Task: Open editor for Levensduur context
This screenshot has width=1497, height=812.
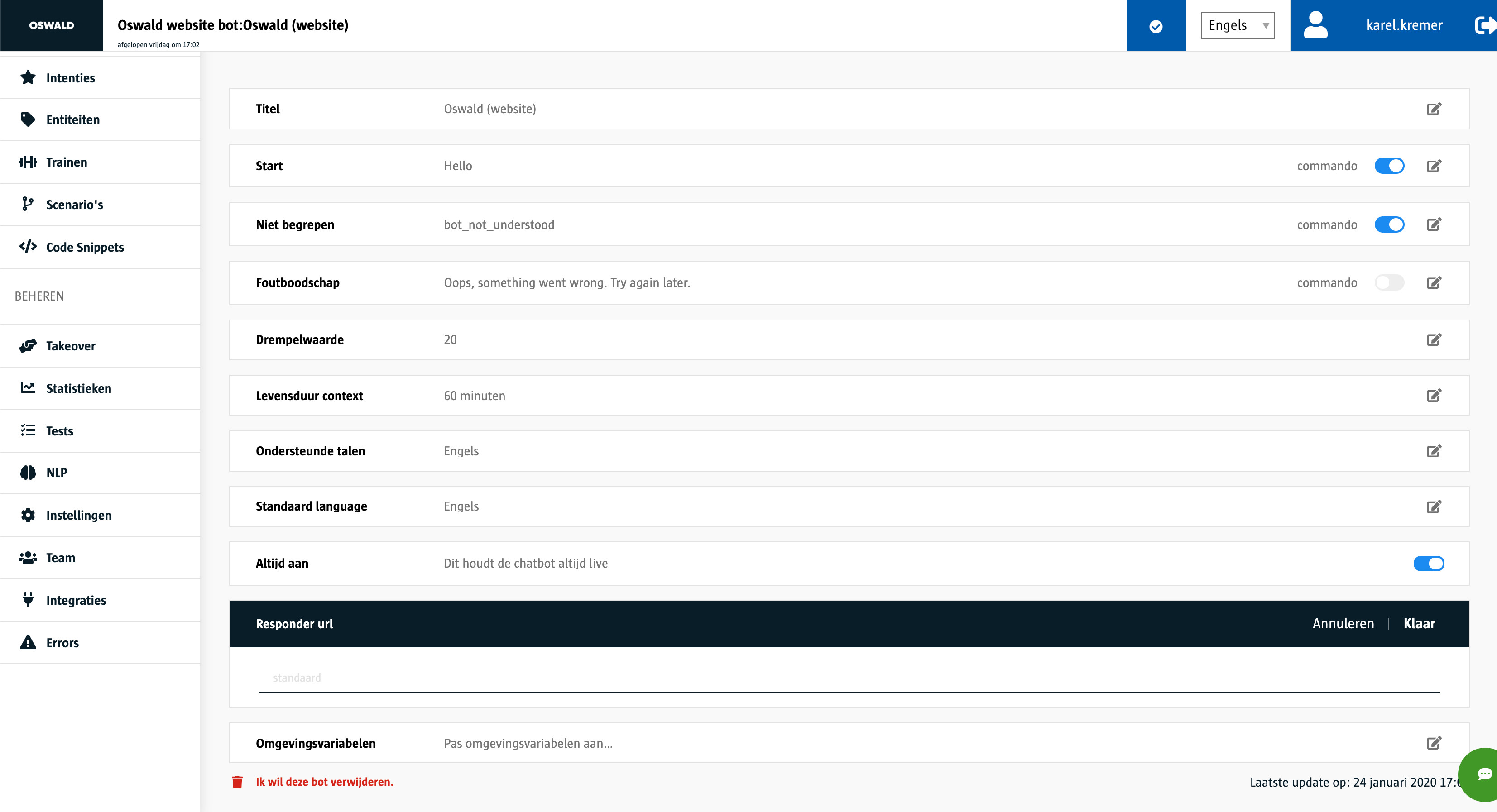Action: coord(1434,396)
